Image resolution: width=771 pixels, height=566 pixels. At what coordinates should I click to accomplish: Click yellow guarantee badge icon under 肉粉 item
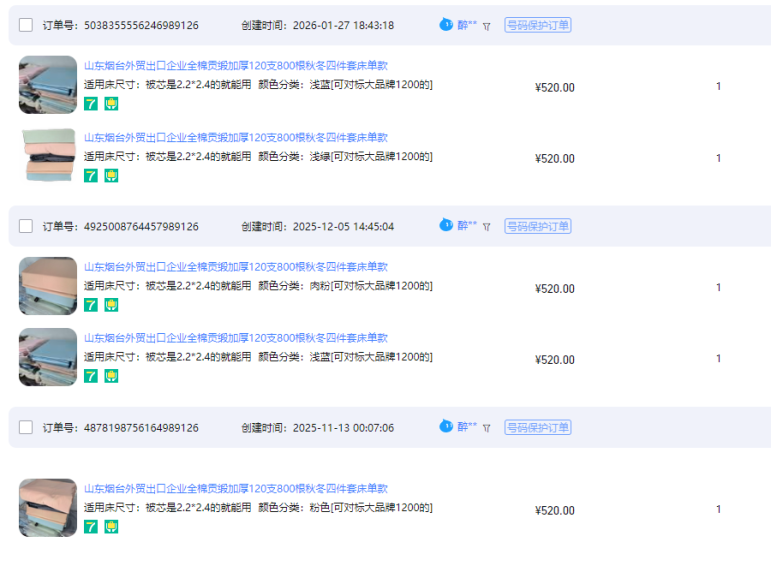pyautogui.click(x=111, y=305)
